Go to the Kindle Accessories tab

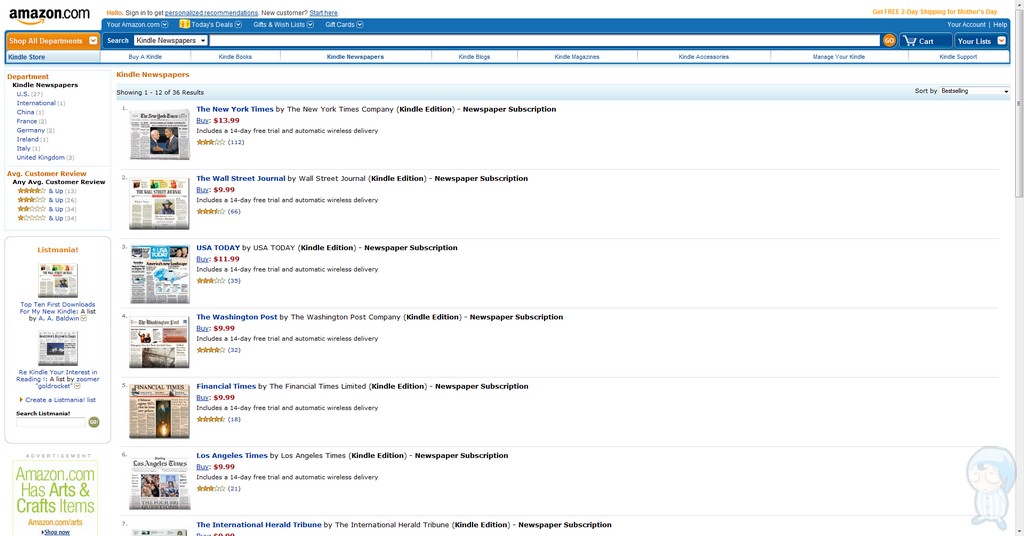tap(703, 57)
